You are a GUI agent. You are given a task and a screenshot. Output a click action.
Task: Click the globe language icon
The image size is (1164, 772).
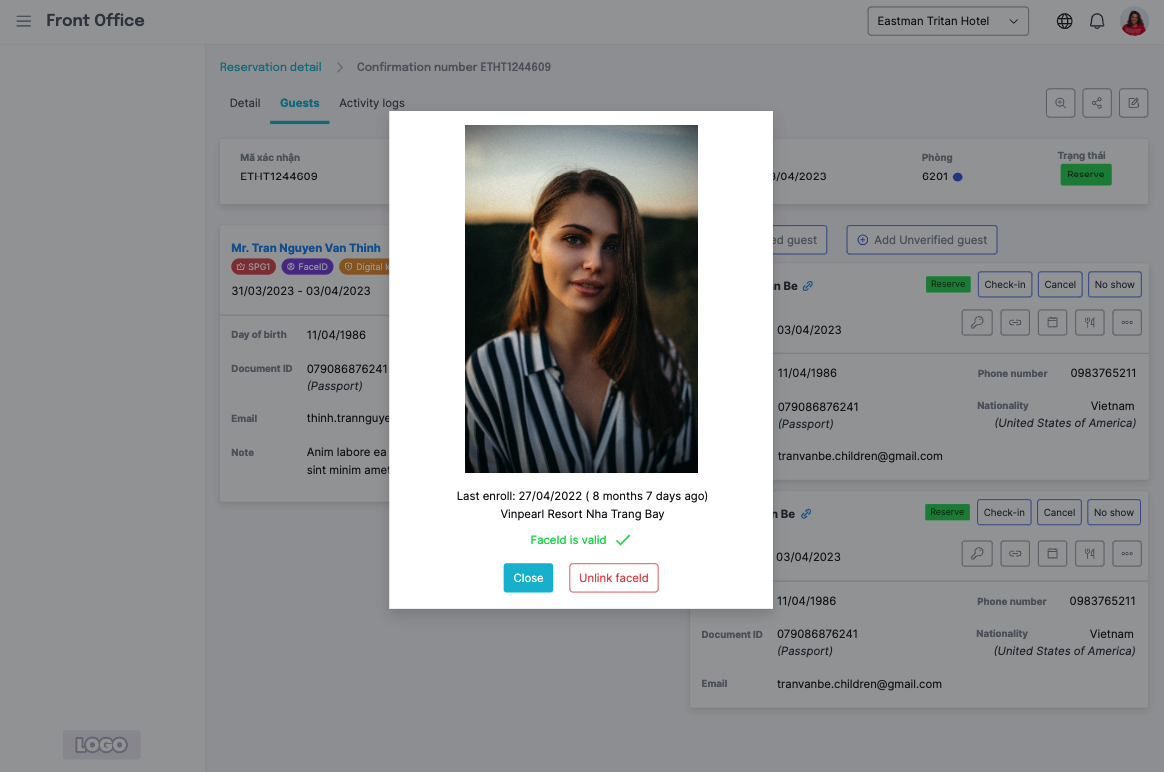[1064, 21]
